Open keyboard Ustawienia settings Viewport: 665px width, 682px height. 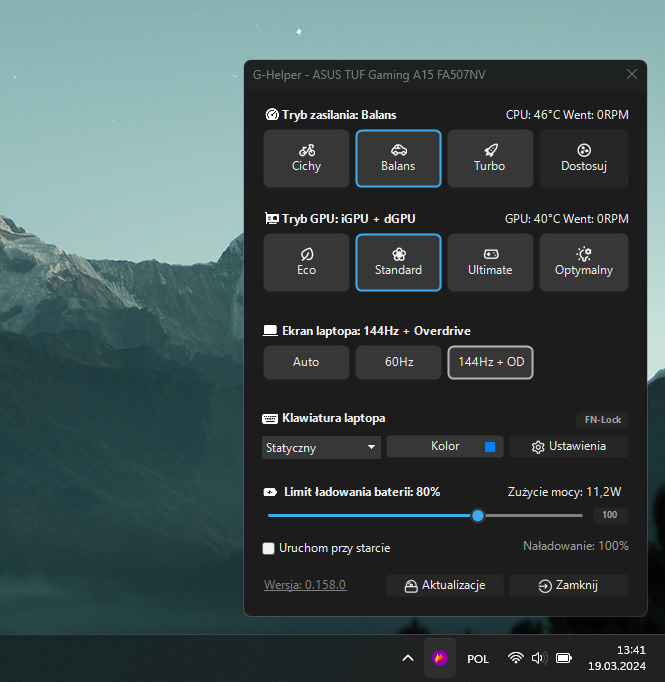(x=568, y=447)
